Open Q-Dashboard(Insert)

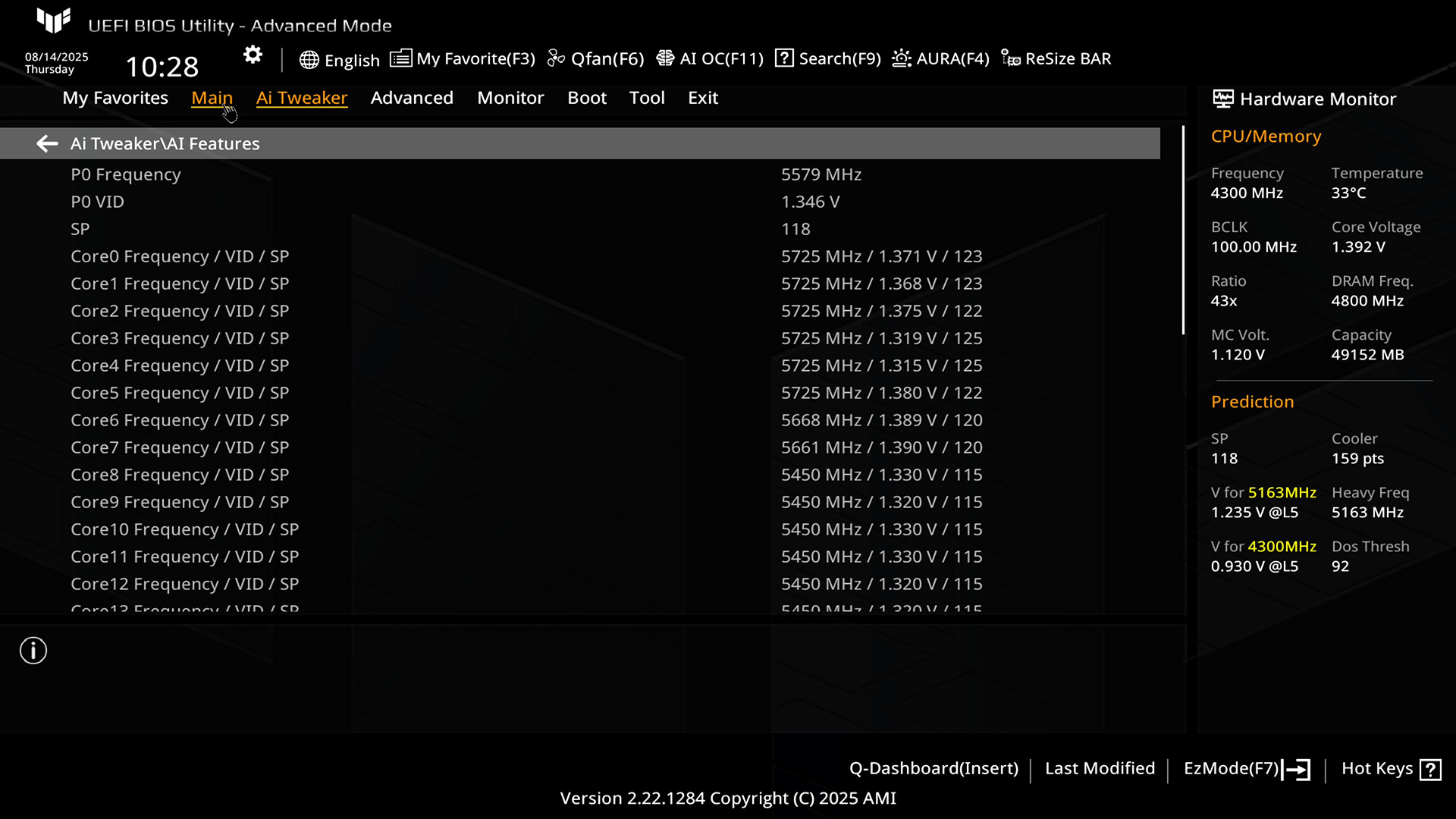(934, 768)
